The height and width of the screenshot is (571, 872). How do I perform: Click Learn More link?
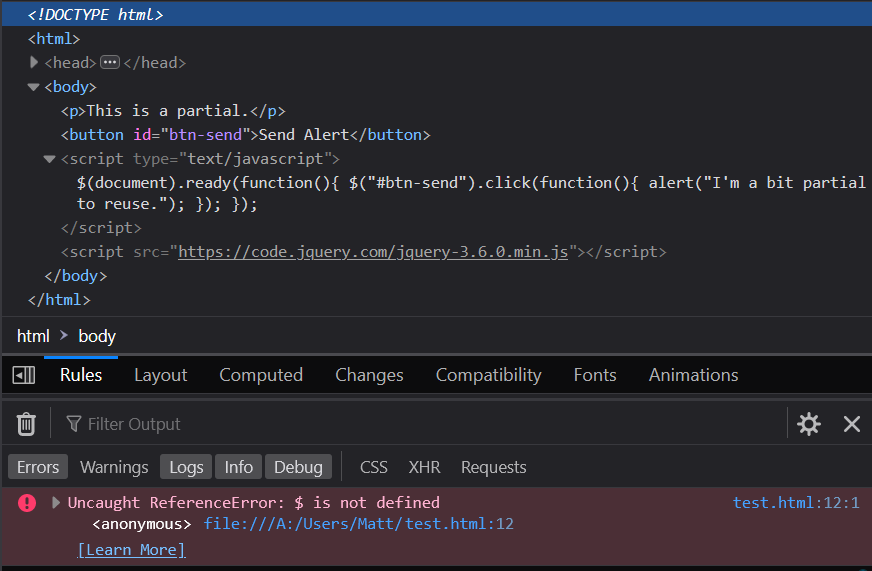click(131, 550)
